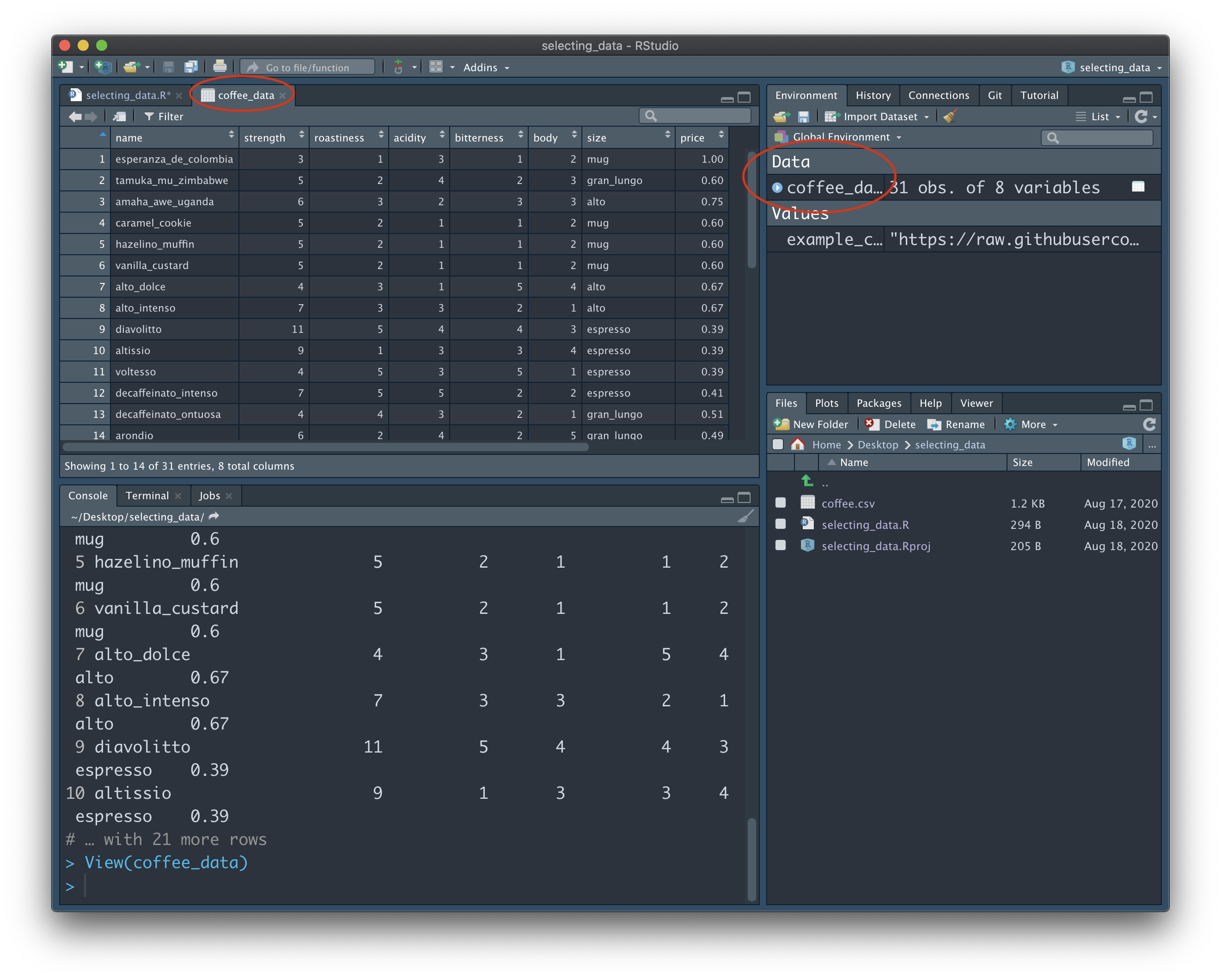Click the refresh icon in Environment pane
Viewport: 1221px width, 980px height.
click(x=1141, y=116)
